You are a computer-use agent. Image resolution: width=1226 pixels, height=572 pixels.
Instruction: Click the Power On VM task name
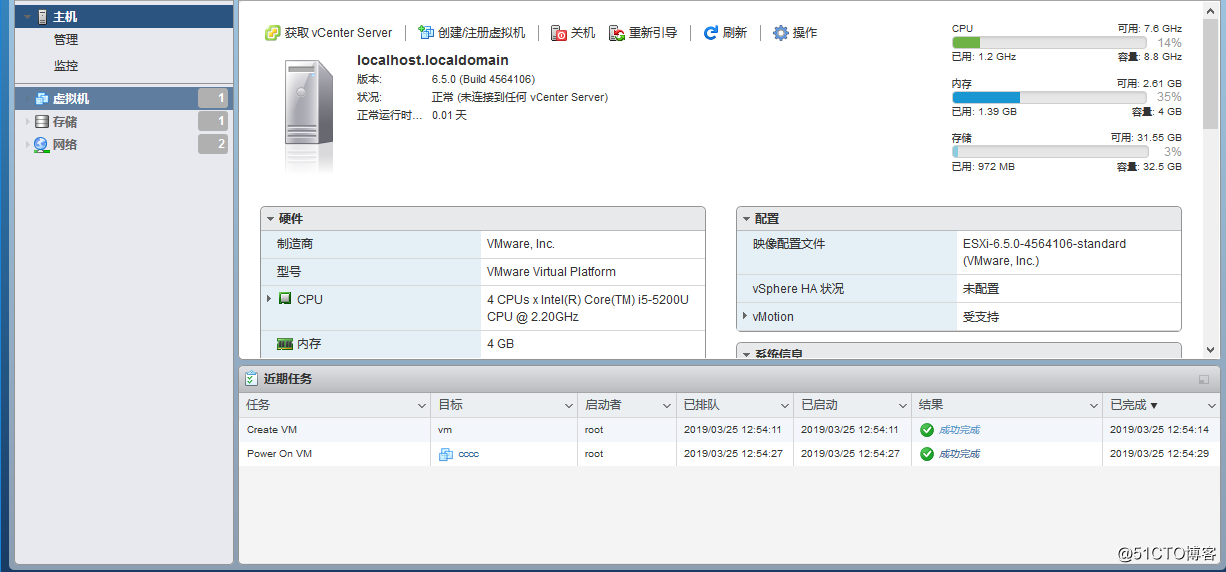pos(279,454)
